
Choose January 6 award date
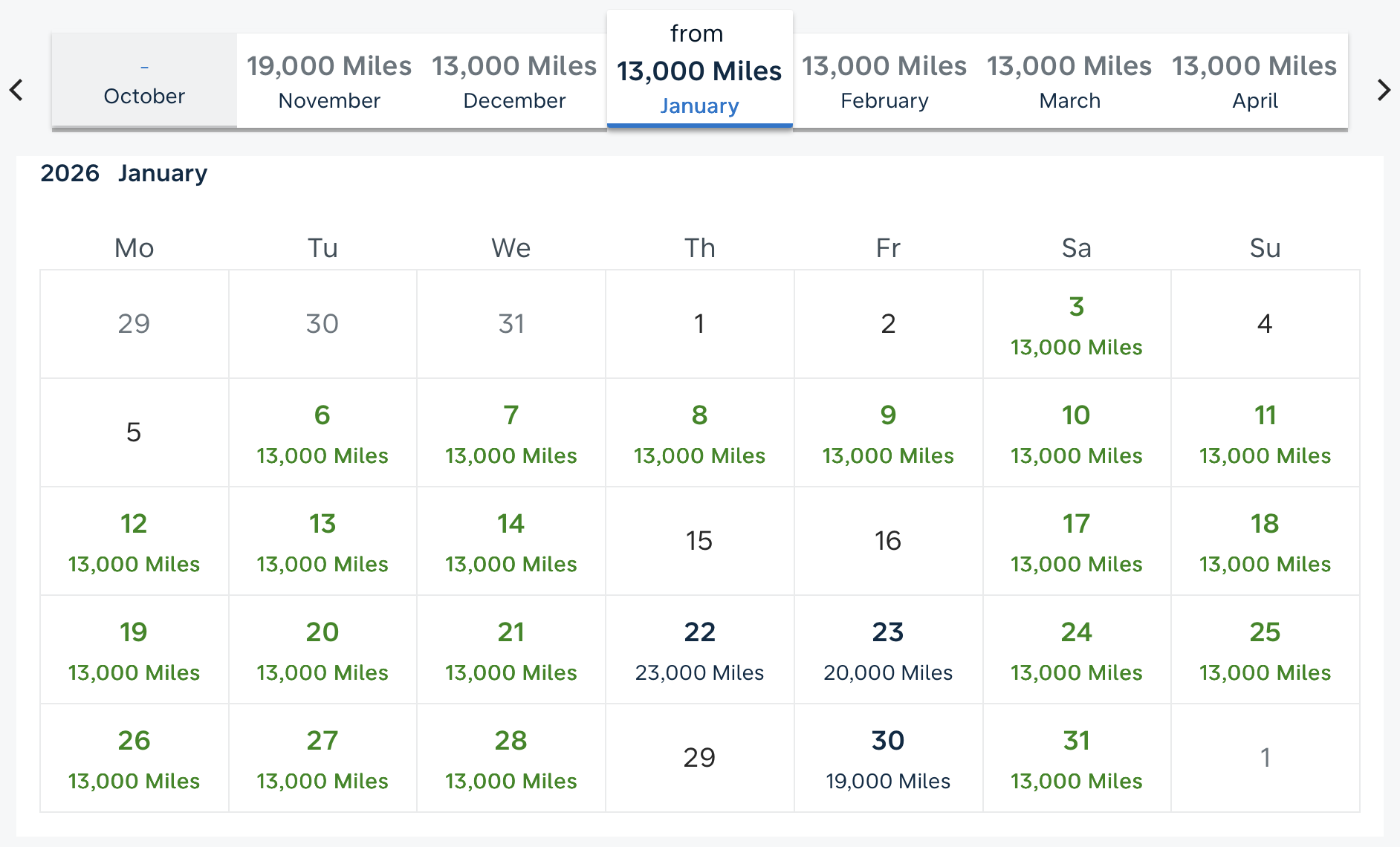(323, 433)
